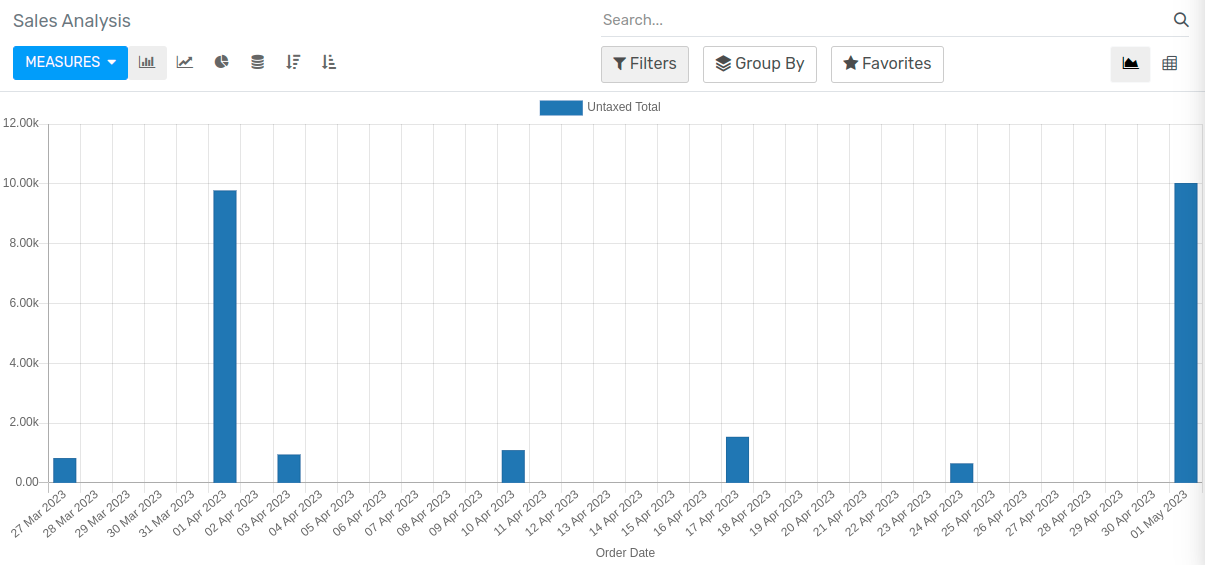
Task: Open the MEASURES dropdown
Action: (x=70, y=63)
